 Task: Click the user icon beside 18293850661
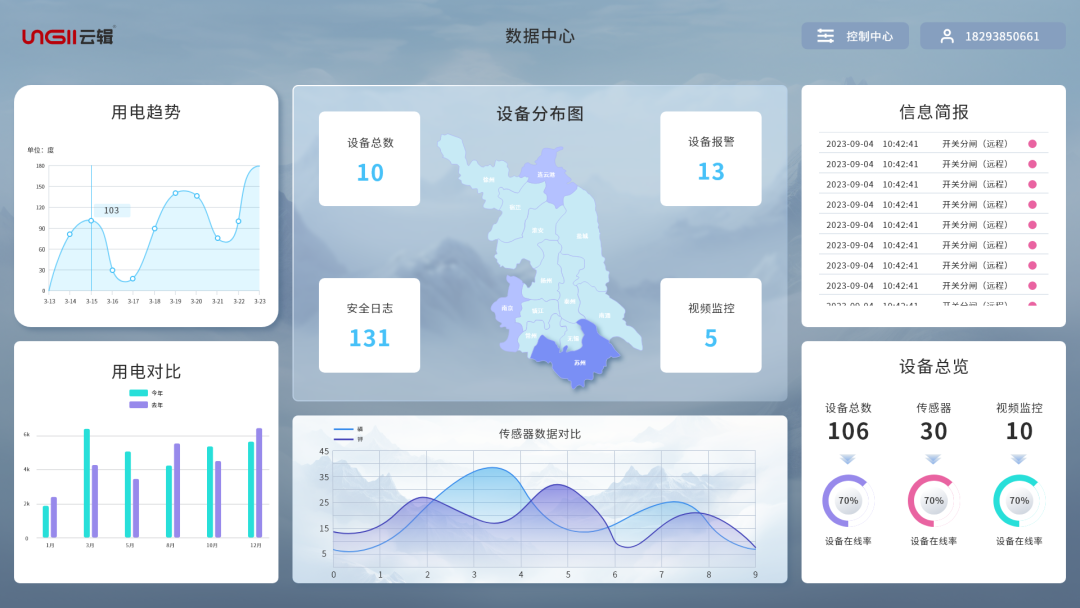946,35
